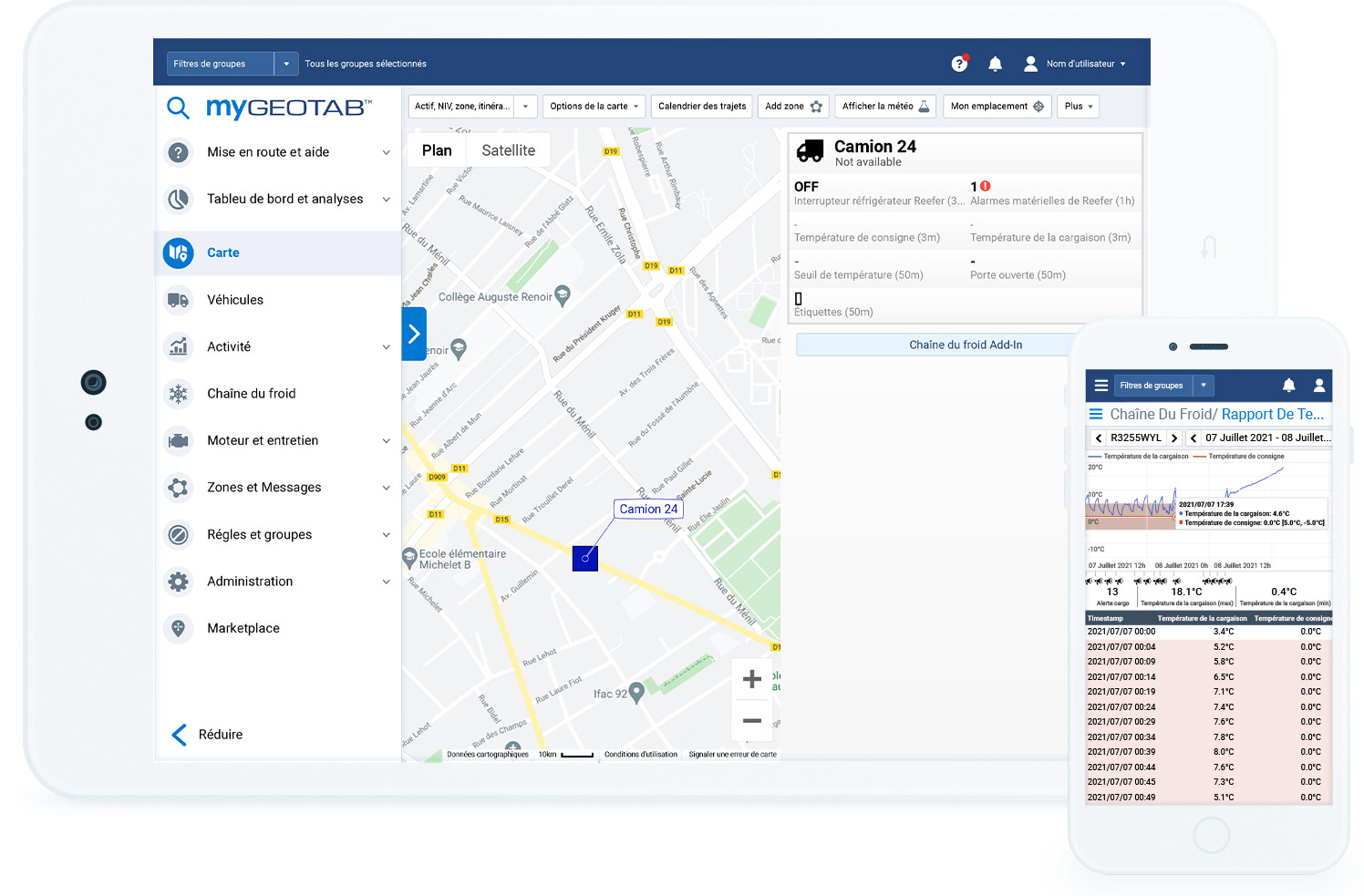Select Carte in the sidebar
The width and height of the screenshot is (1364, 896).
pyautogui.click(x=223, y=253)
